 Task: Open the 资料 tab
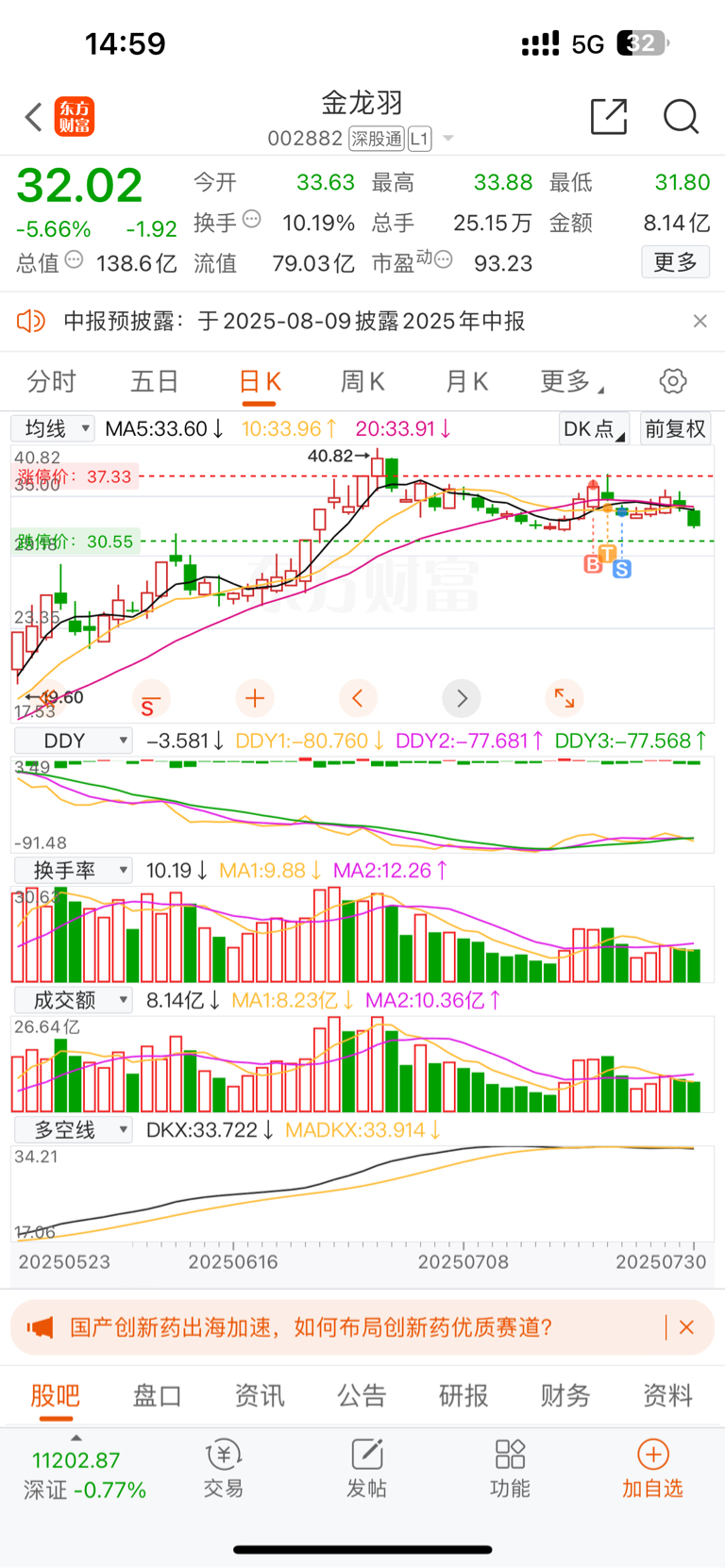pos(668,1395)
